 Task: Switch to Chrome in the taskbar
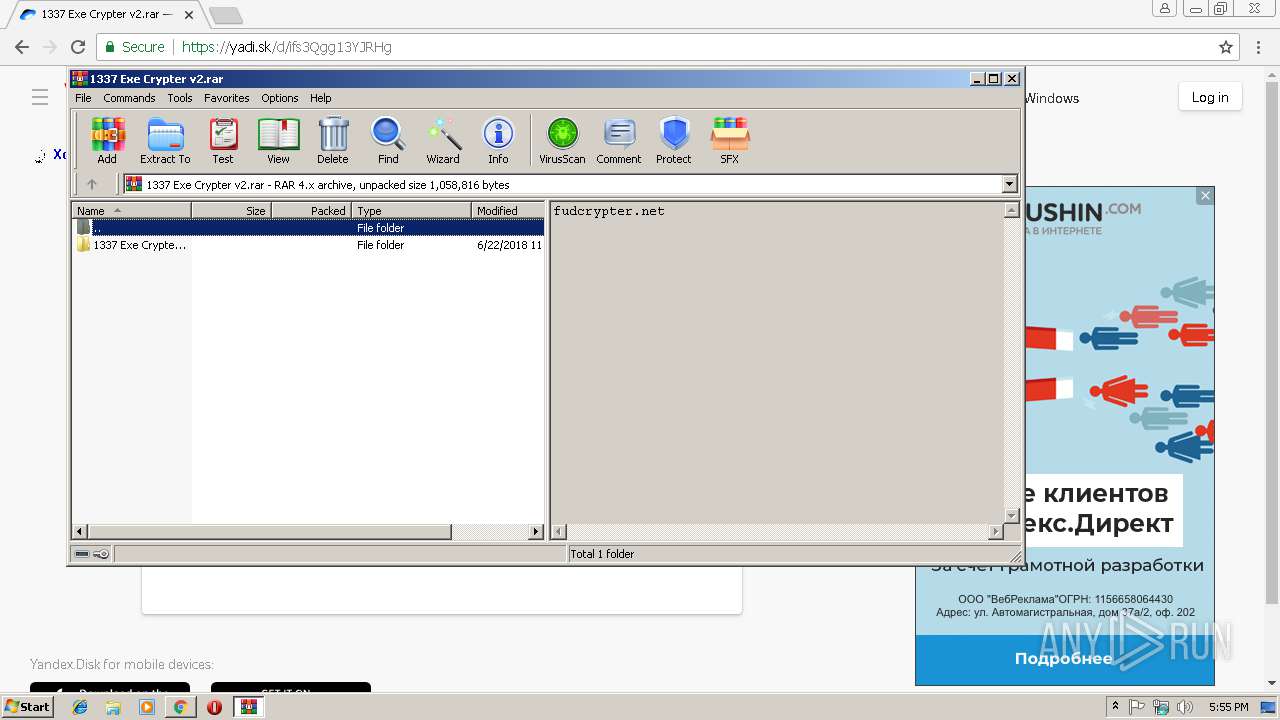pyautogui.click(x=180, y=707)
